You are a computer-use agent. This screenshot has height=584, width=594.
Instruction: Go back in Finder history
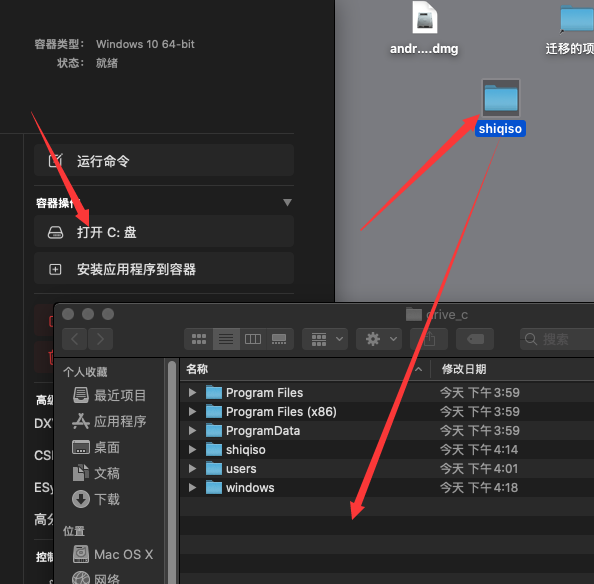click(x=75, y=339)
